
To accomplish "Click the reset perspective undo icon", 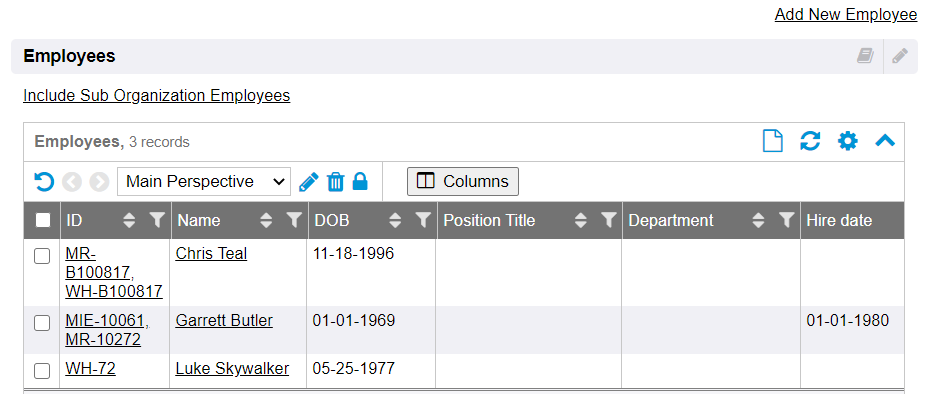I will point(44,181).
